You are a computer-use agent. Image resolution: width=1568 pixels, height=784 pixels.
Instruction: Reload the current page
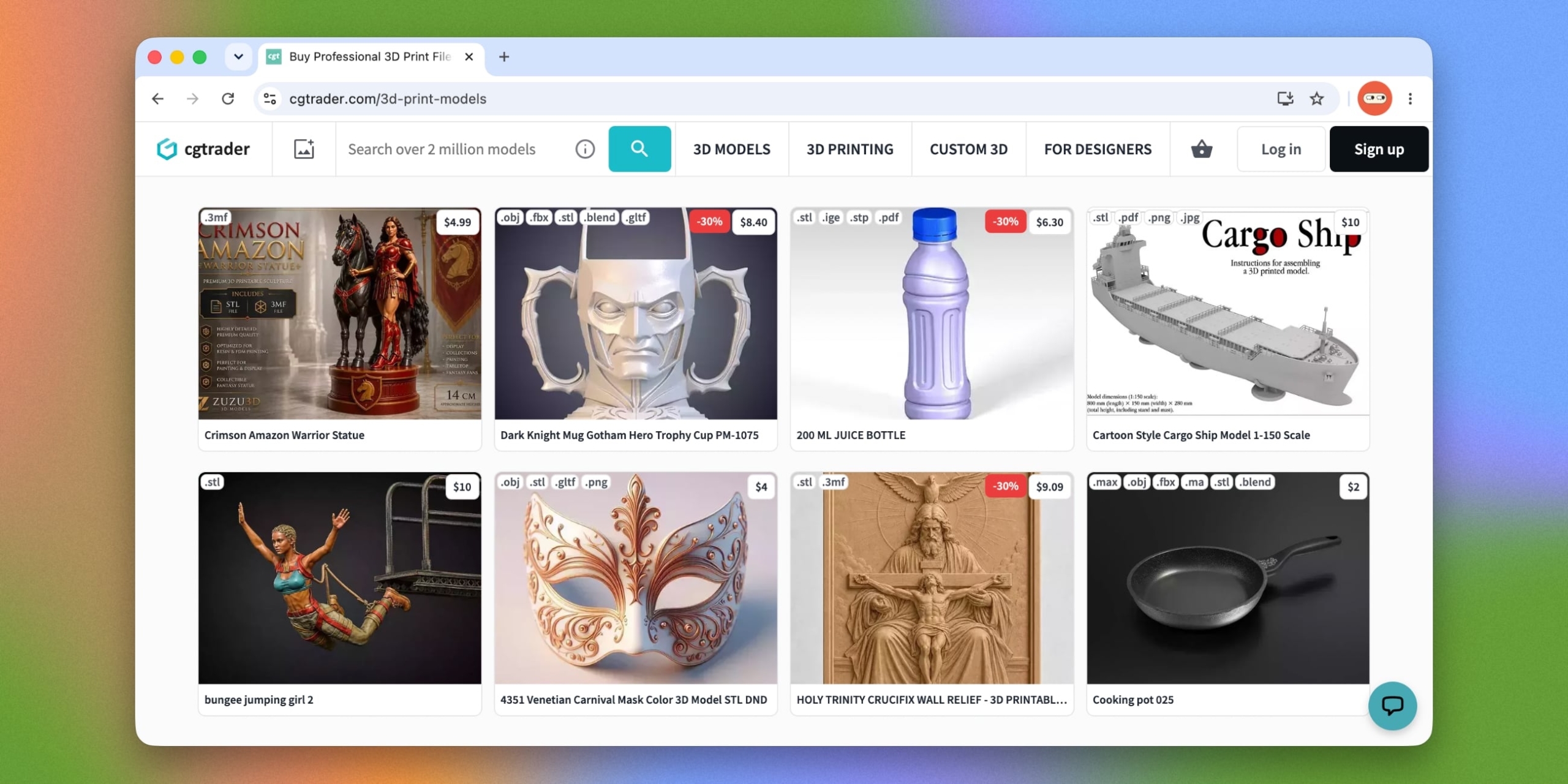coord(228,99)
